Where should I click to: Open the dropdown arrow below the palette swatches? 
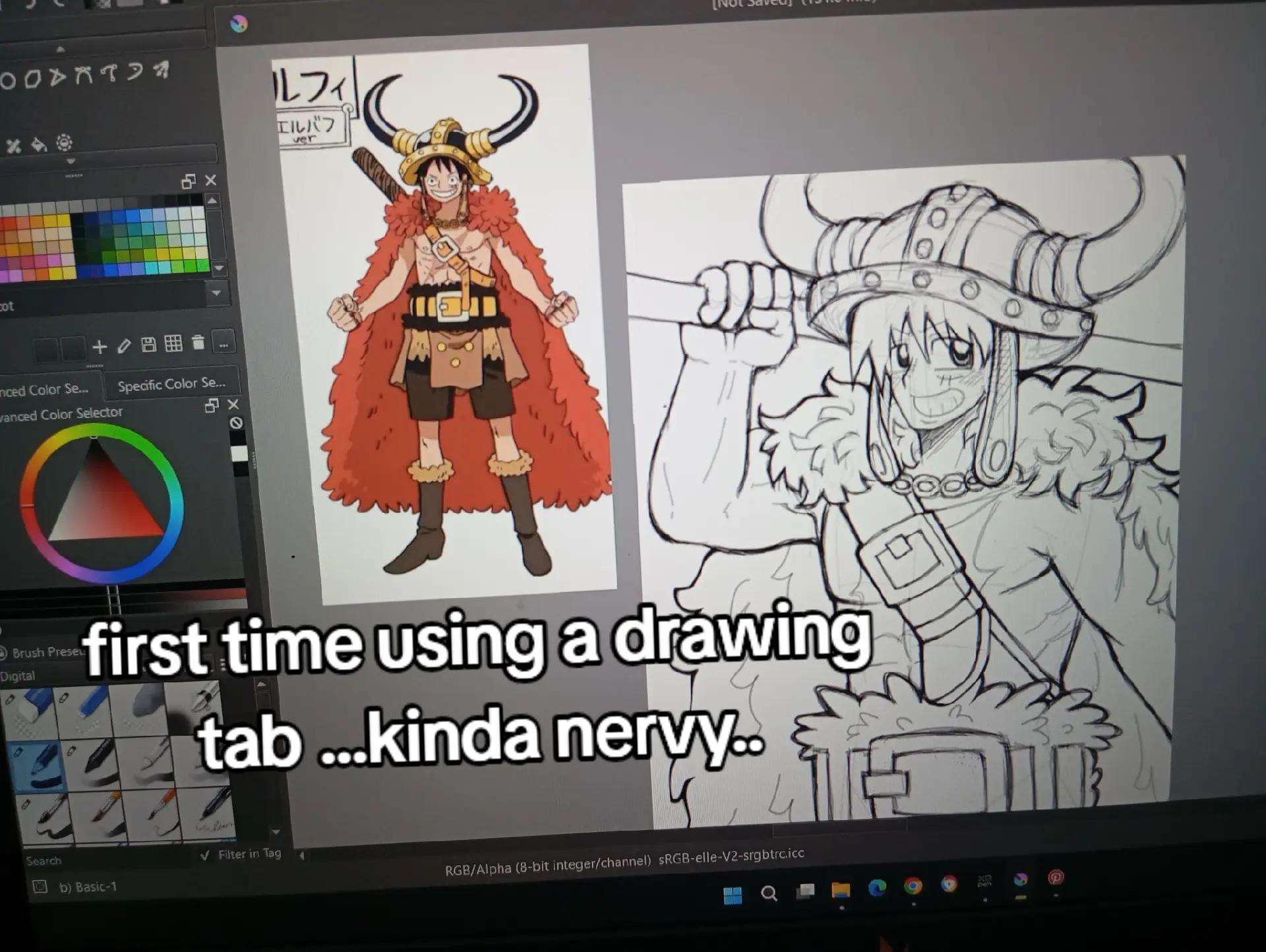216,293
